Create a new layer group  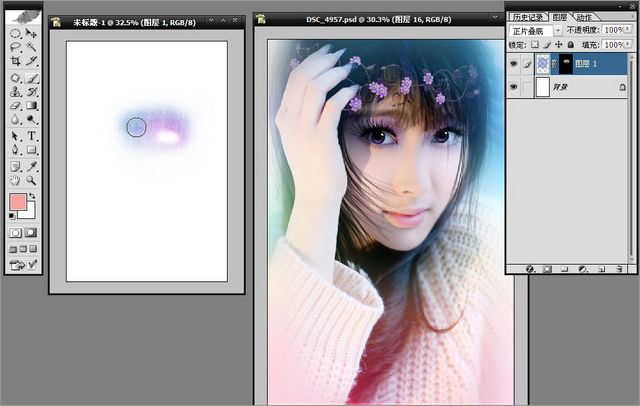(x=564, y=269)
